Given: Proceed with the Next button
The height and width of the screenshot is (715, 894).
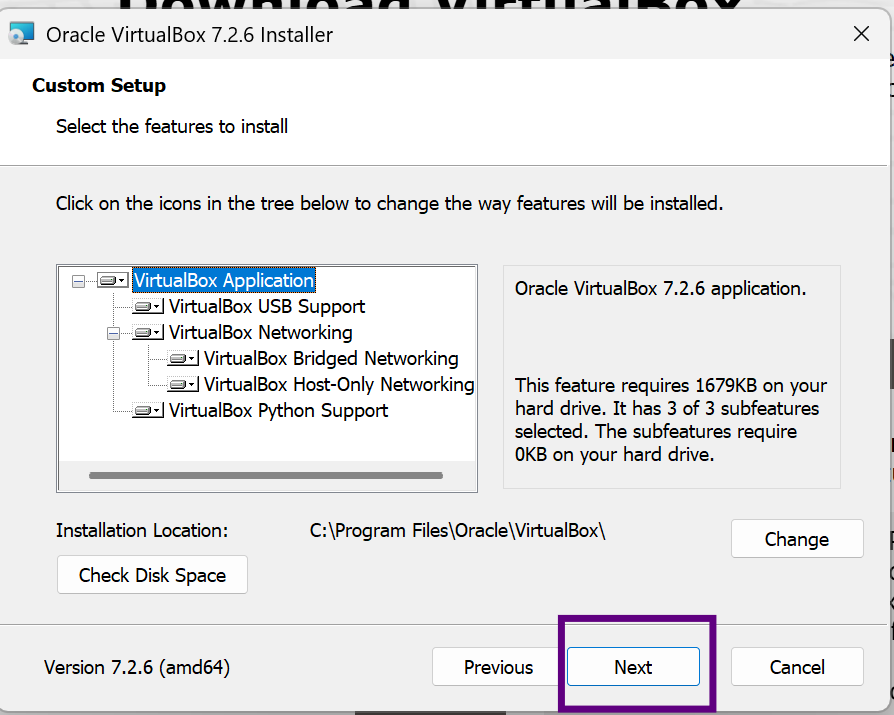Looking at the screenshot, I should pos(633,667).
